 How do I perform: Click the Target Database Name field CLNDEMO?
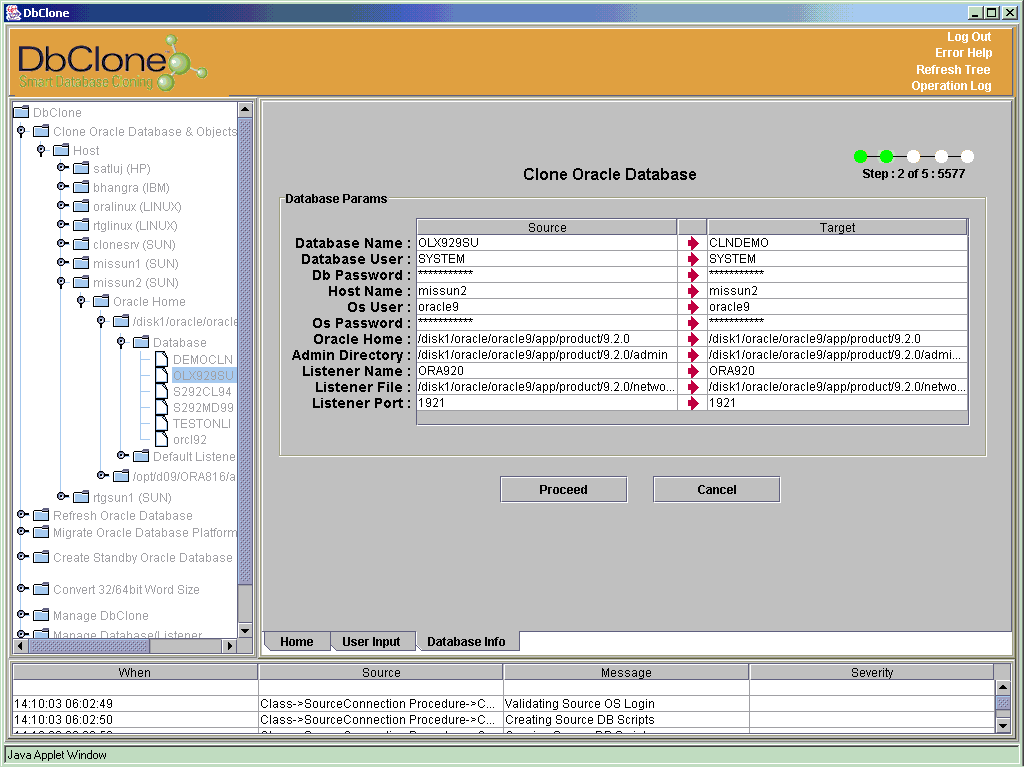pos(837,243)
